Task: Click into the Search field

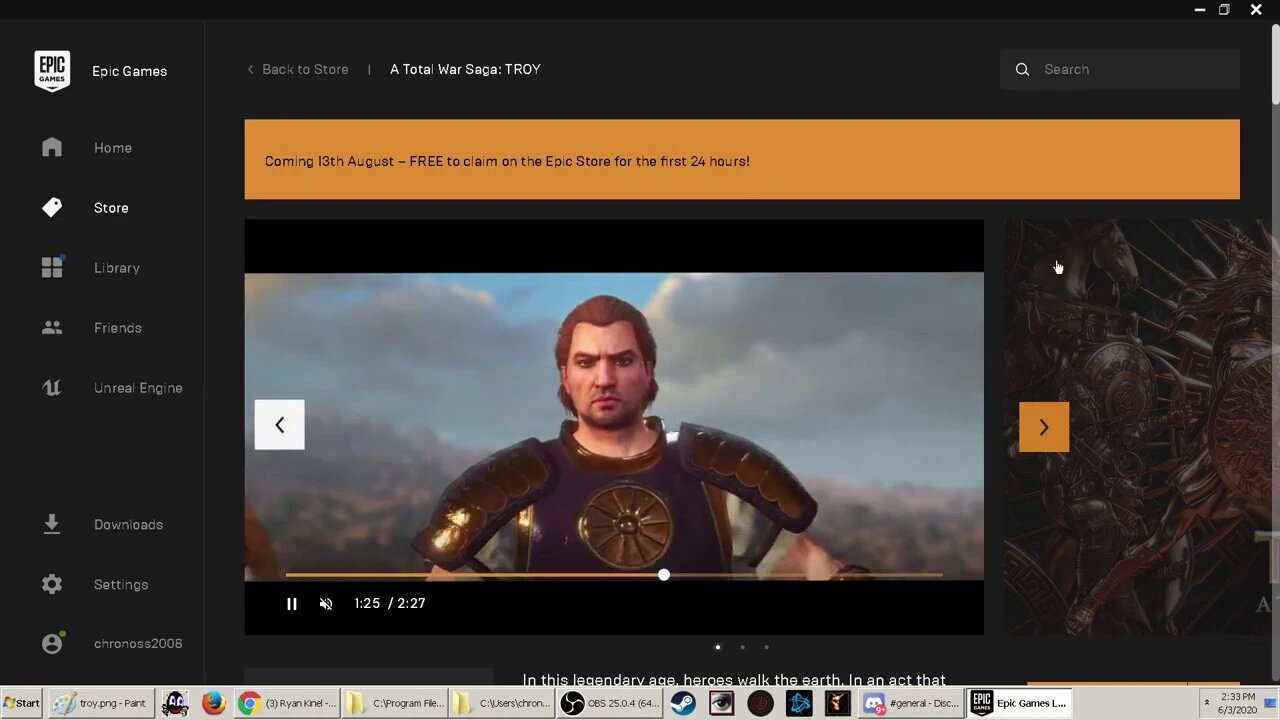Action: pos(1120,69)
